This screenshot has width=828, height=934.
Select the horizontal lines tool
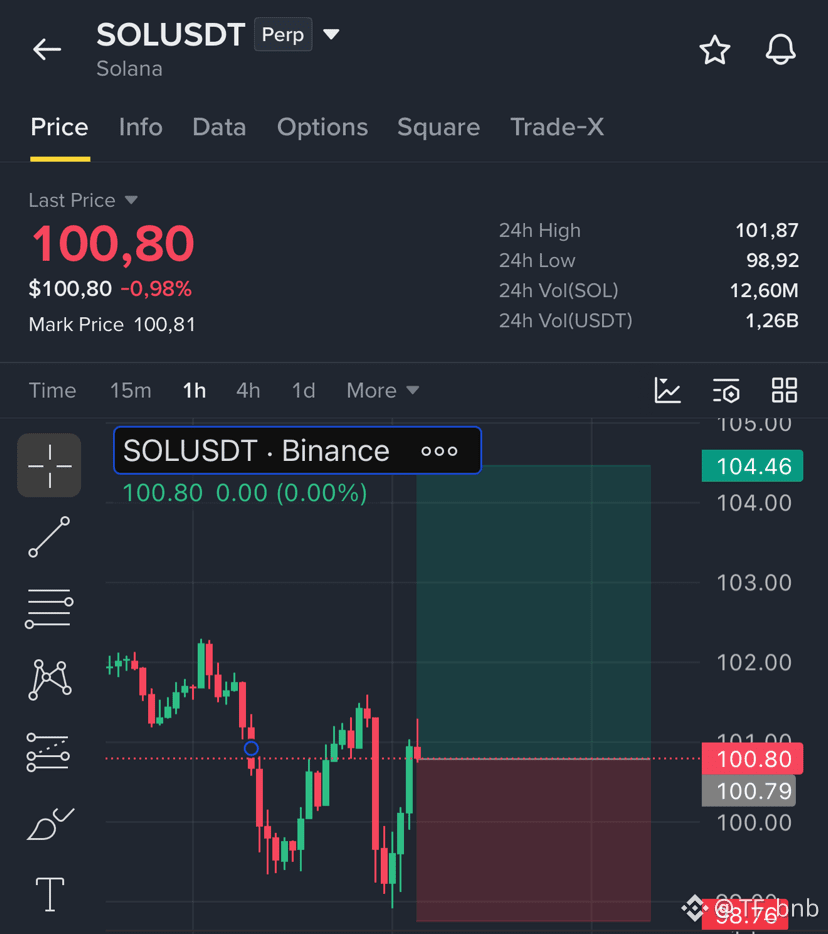point(49,608)
